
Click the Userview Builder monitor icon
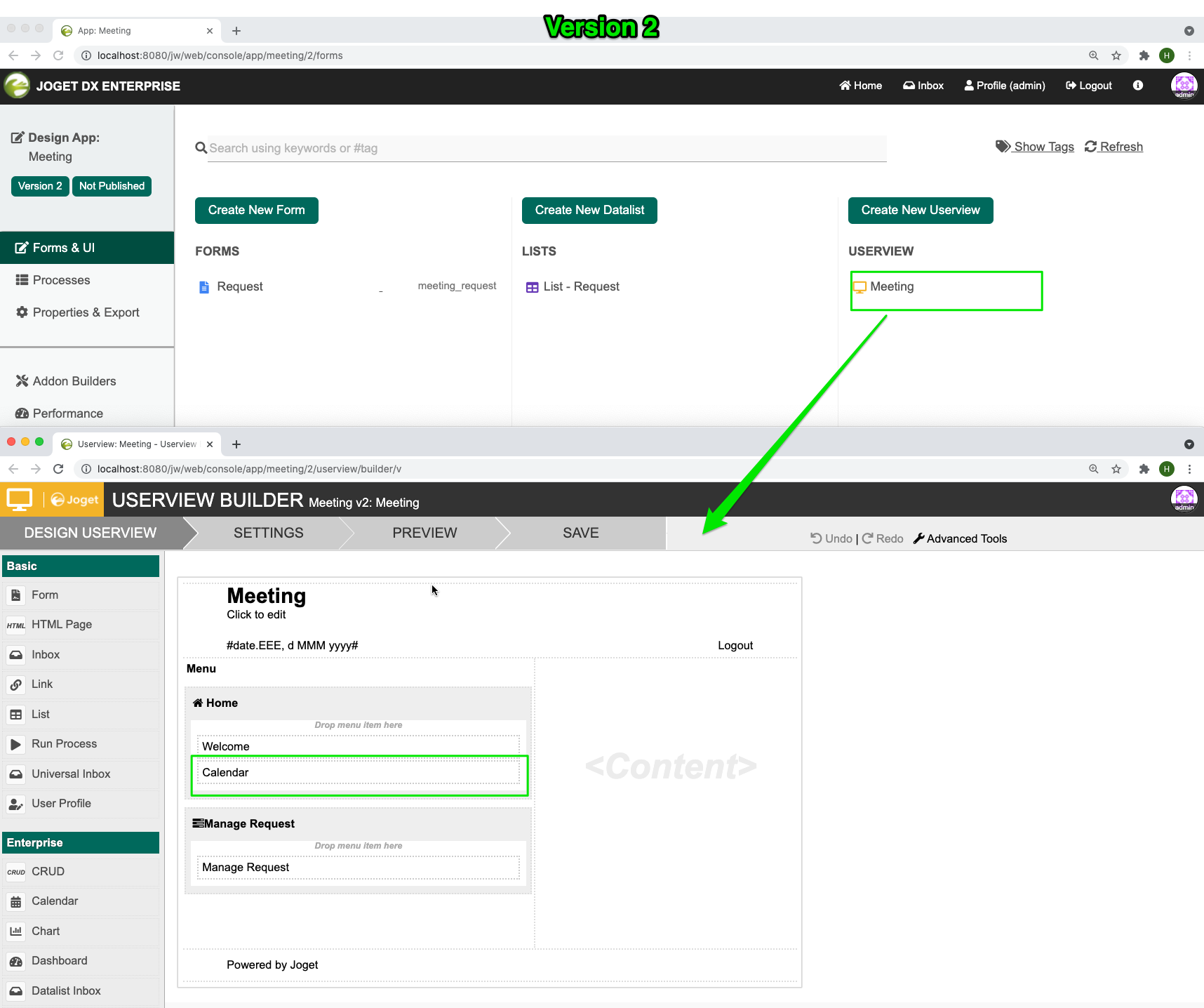click(x=19, y=500)
